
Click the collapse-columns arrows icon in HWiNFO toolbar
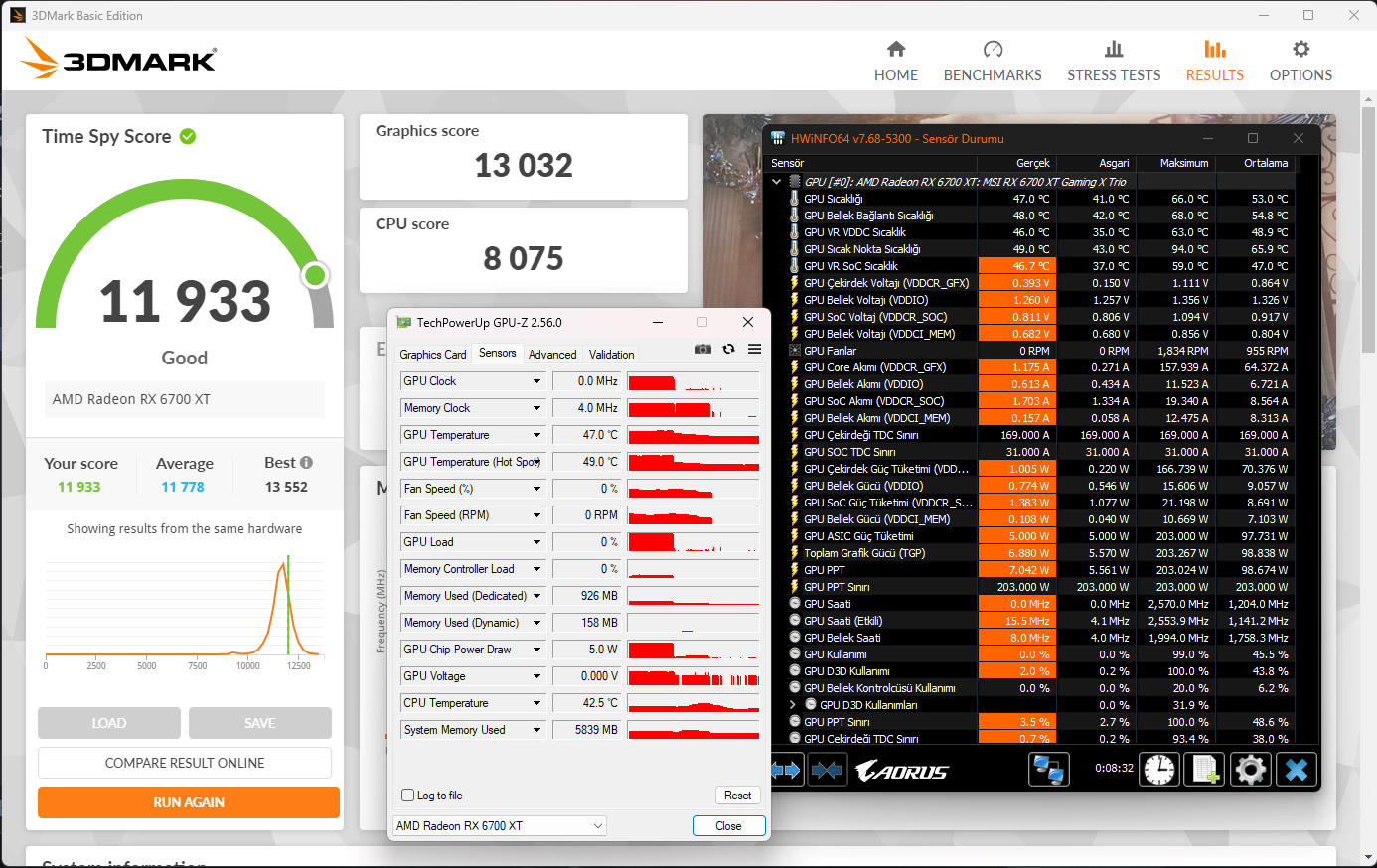[x=827, y=770]
